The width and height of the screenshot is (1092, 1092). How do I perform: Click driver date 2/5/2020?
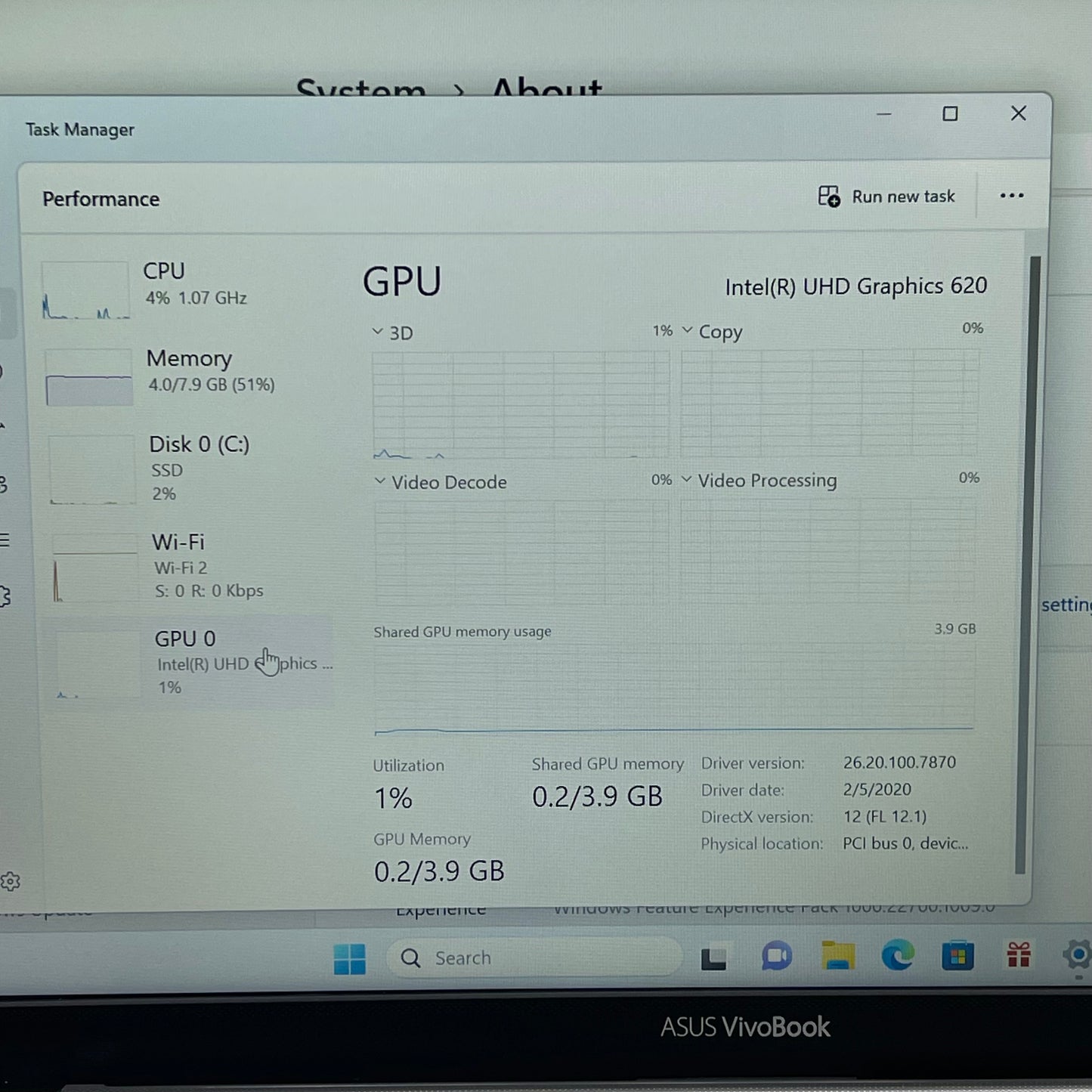(877, 790)
